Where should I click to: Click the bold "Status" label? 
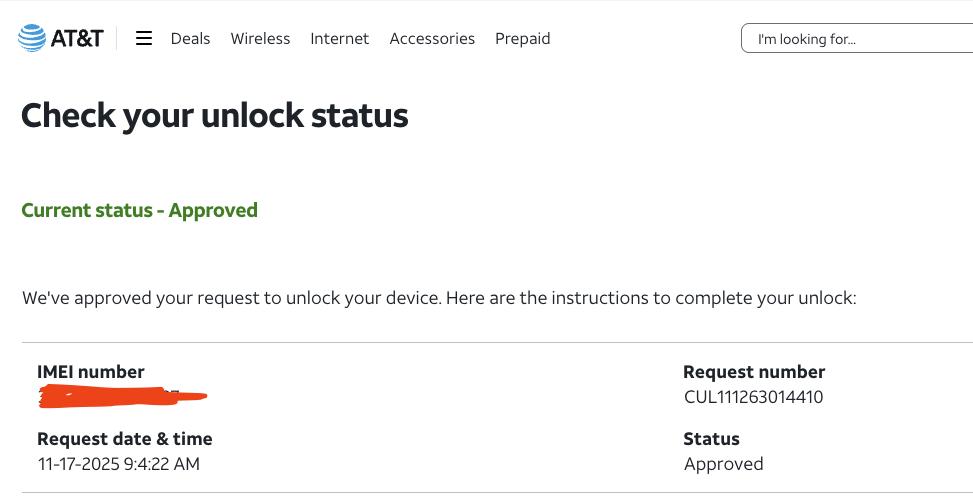click(711, 439)
